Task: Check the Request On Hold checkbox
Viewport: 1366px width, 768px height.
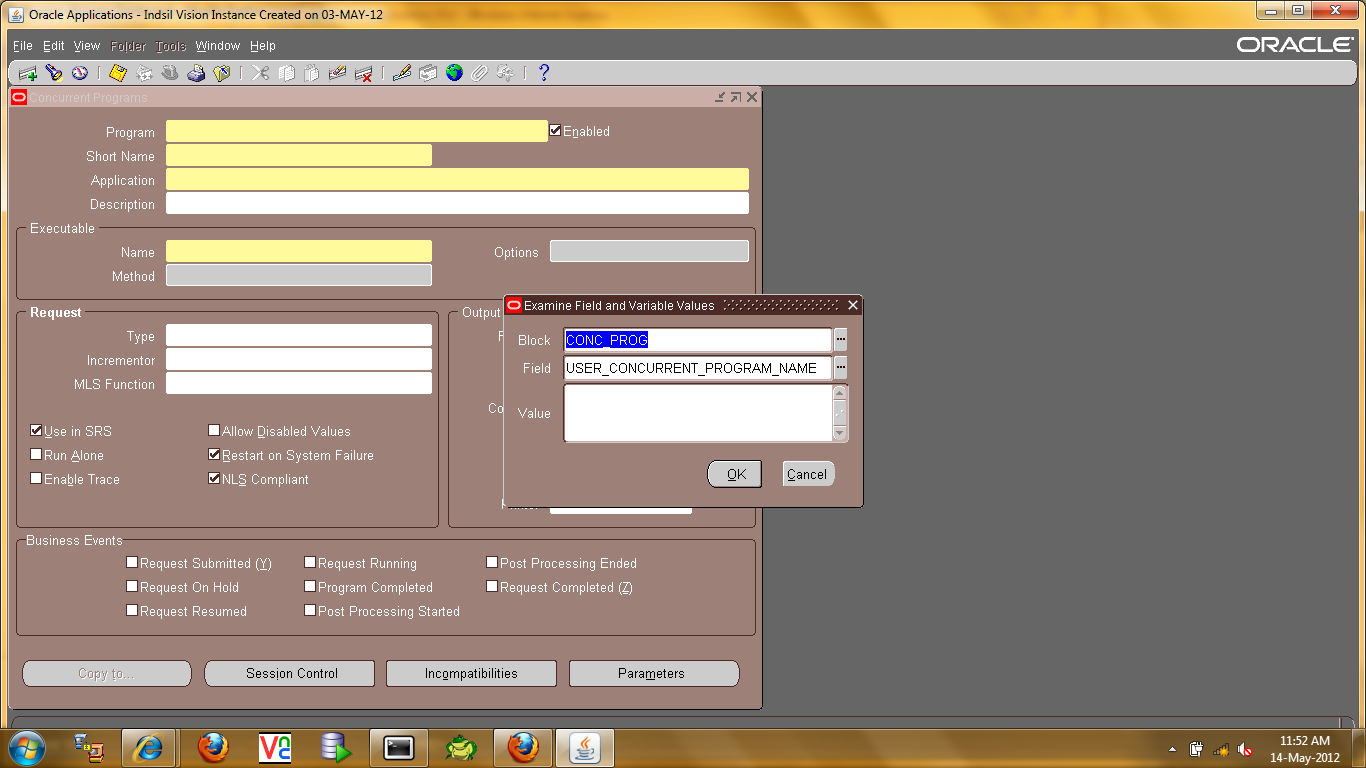Action: pyautogui.click(x=132, y=587)
